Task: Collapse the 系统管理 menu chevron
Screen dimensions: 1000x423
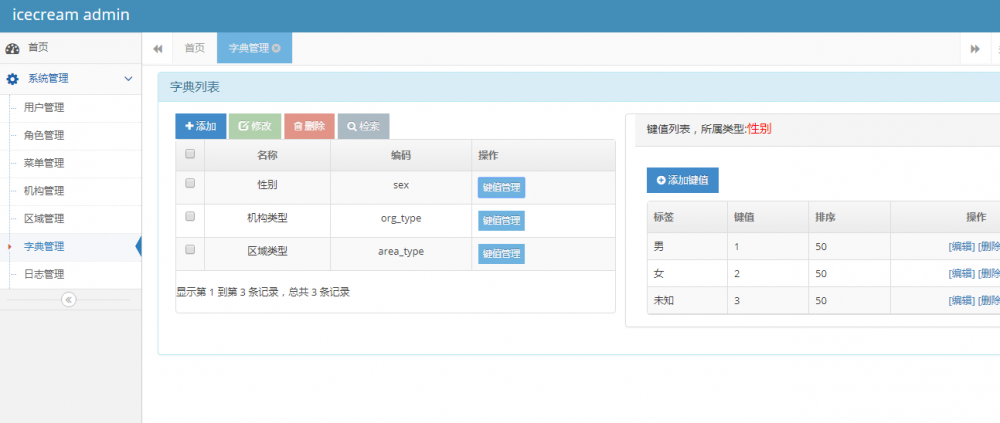Action: point(128,79)
